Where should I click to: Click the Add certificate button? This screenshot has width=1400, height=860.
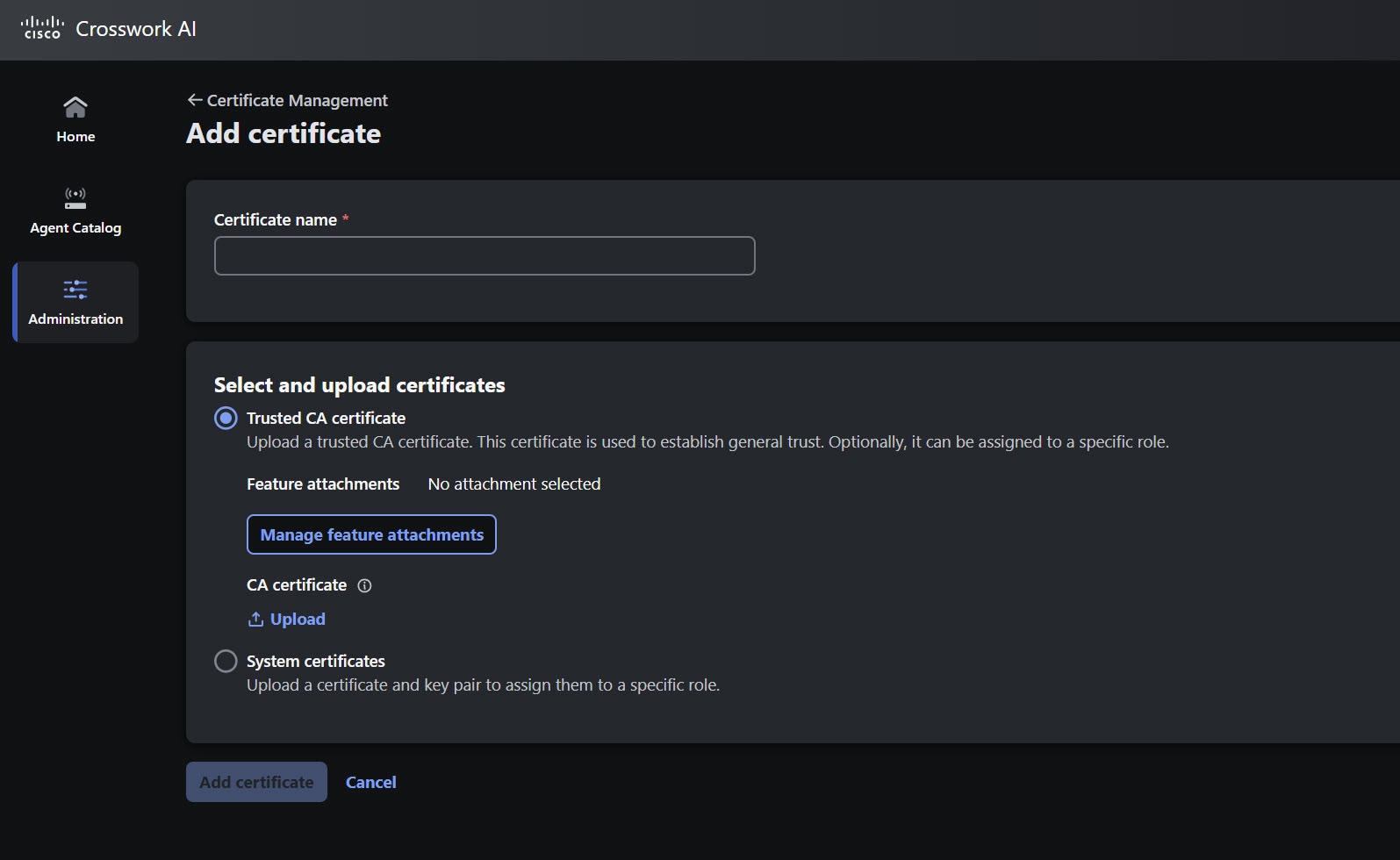click(x=256, y=782)
